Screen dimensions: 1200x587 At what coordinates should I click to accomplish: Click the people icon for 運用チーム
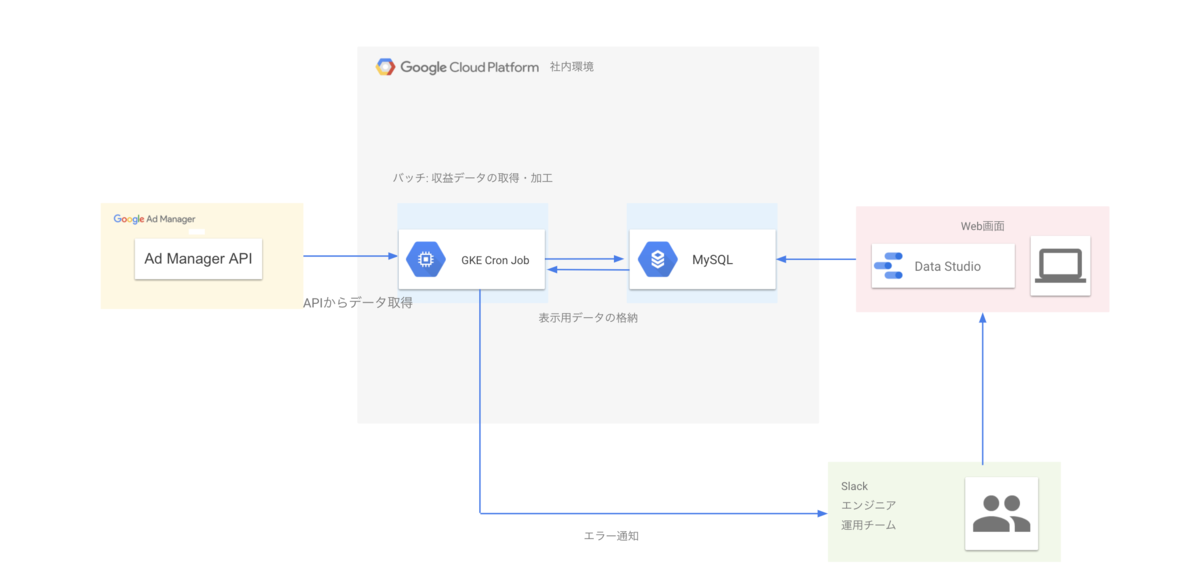1002,511
